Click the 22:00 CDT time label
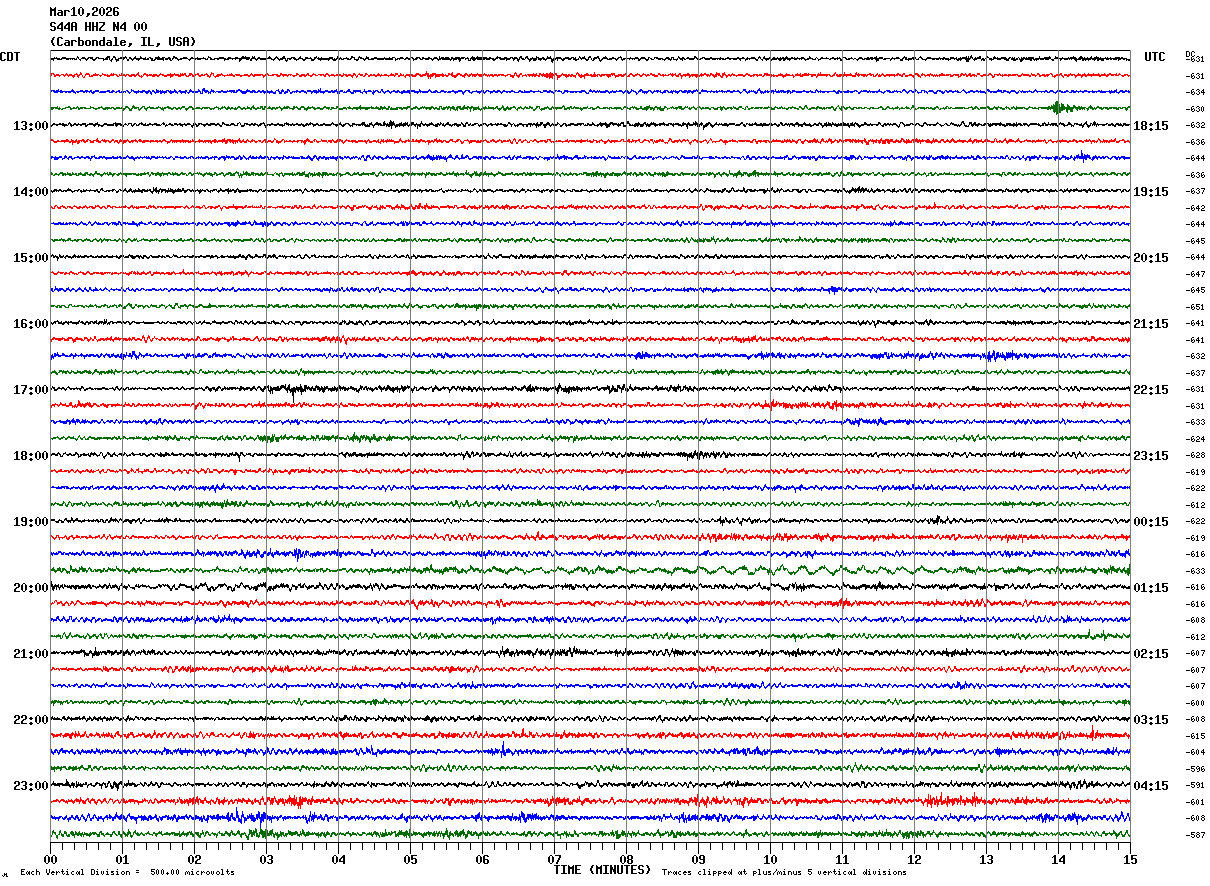 tap(31, 720)
